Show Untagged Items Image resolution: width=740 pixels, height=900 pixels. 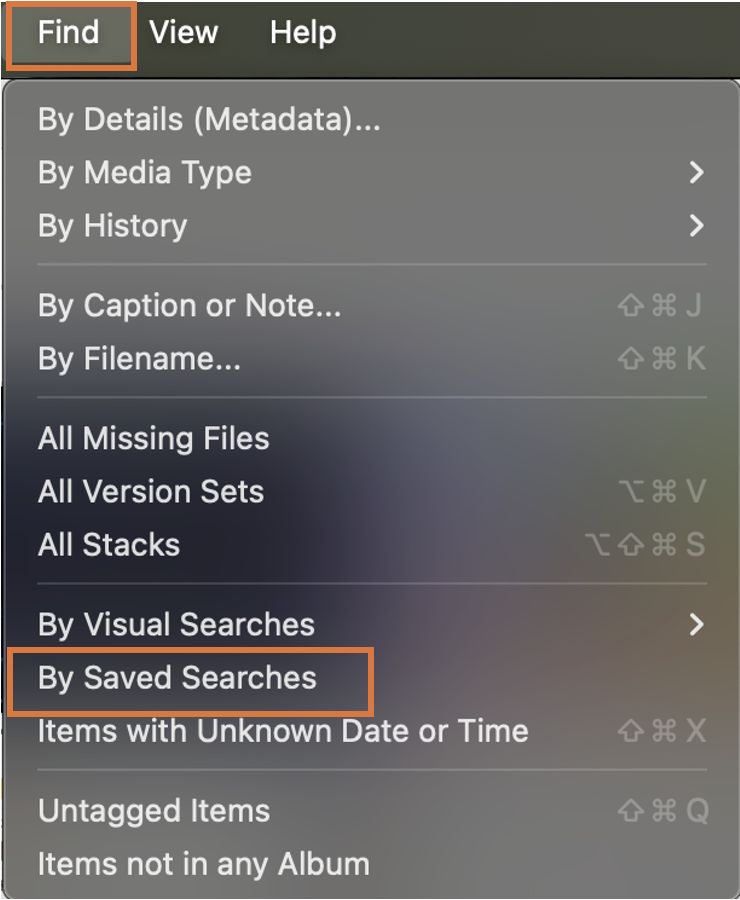(154, 811)
